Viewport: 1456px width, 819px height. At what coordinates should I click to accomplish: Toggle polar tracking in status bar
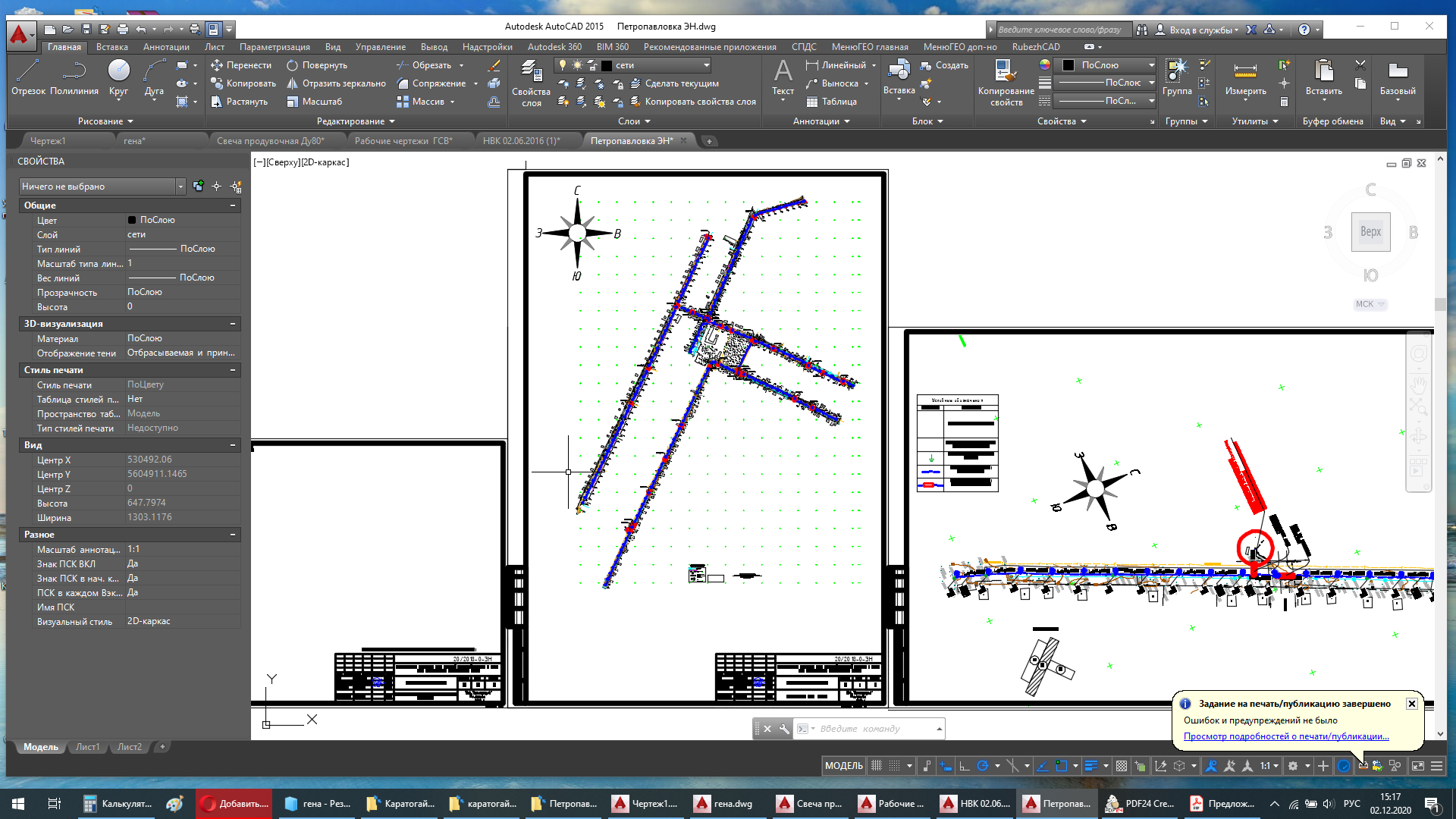tap(983, 766)
